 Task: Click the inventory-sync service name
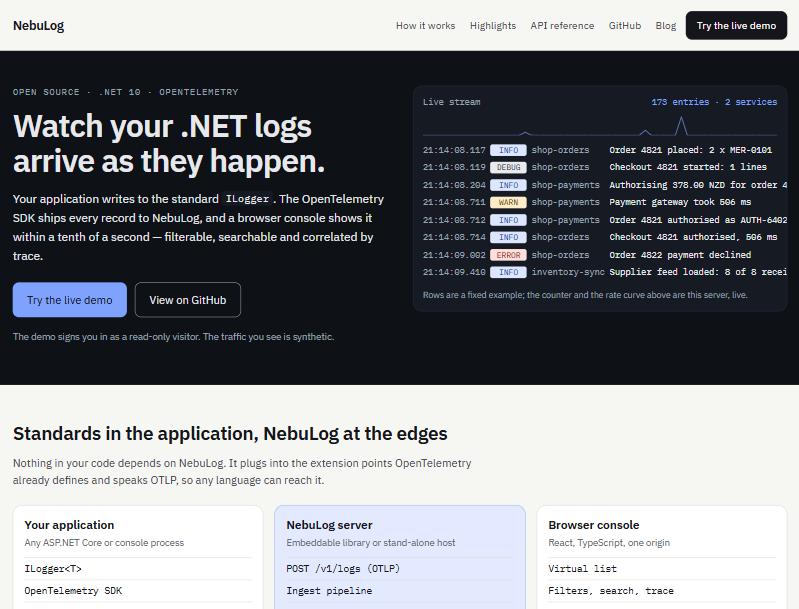coord(568,272)
